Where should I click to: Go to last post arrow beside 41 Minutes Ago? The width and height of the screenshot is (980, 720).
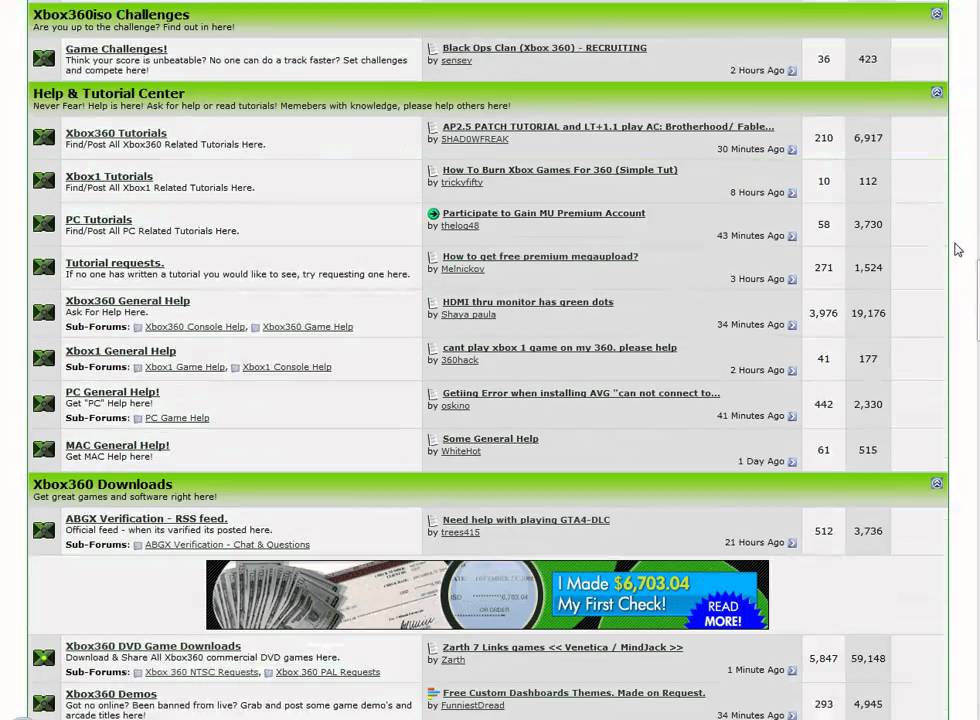pyautogui.click(x=792, y=416)
